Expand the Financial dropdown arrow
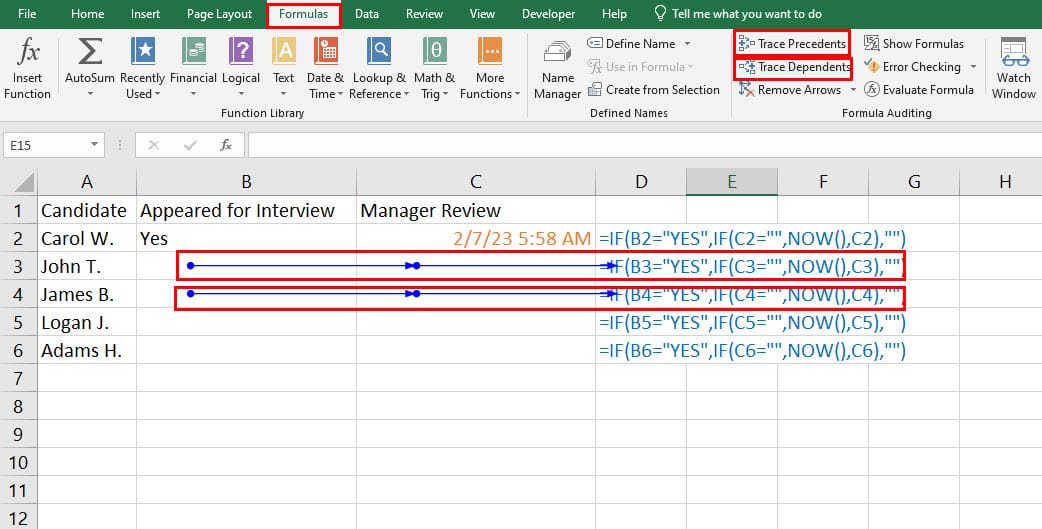The image size is (1042, 529). (193, 94)
